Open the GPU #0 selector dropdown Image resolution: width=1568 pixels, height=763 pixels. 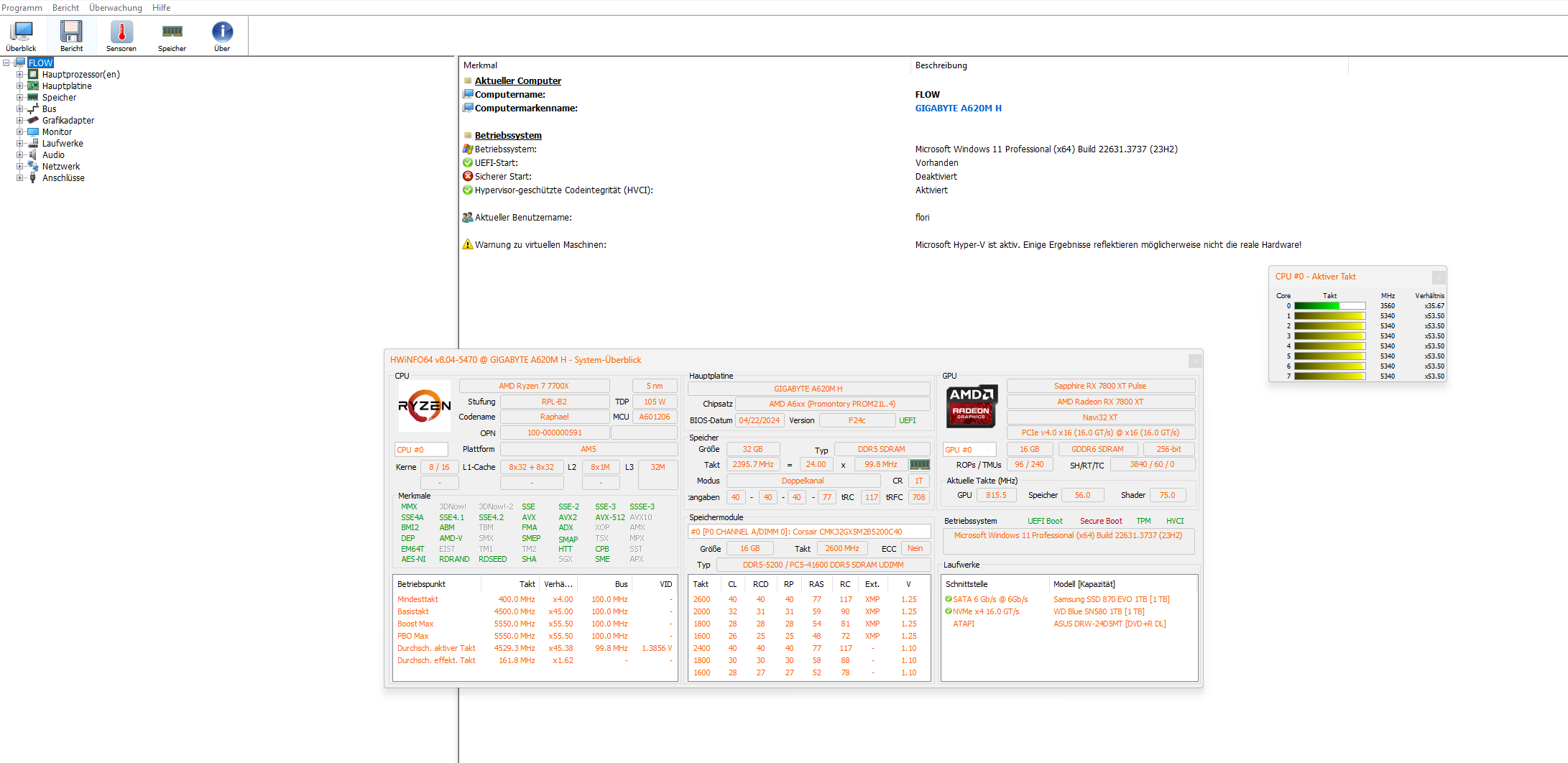point(969,450)
